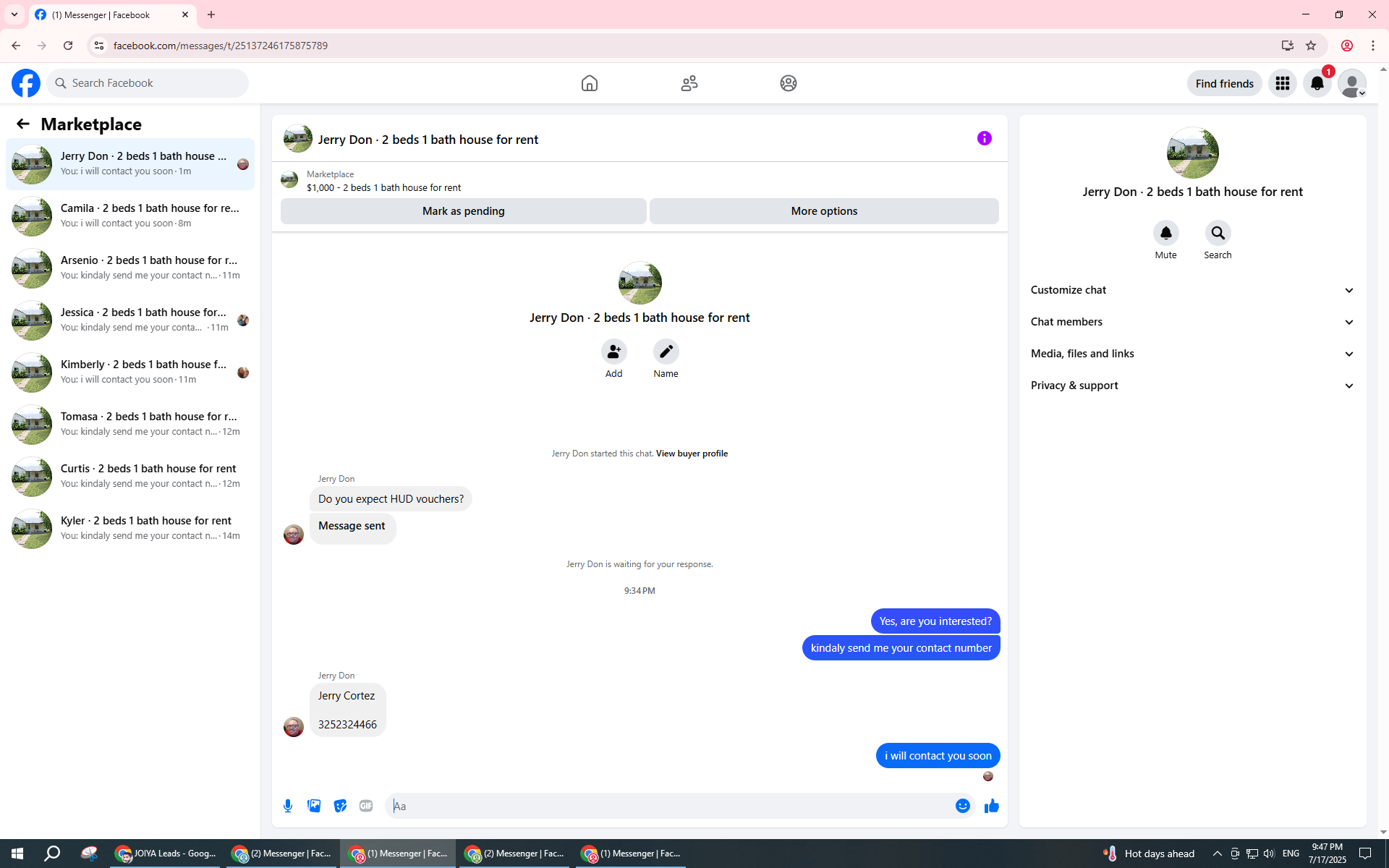Send a voice clip with microphone icon
This screenshot has height=868, width=1389.
(x=288, y=806)
